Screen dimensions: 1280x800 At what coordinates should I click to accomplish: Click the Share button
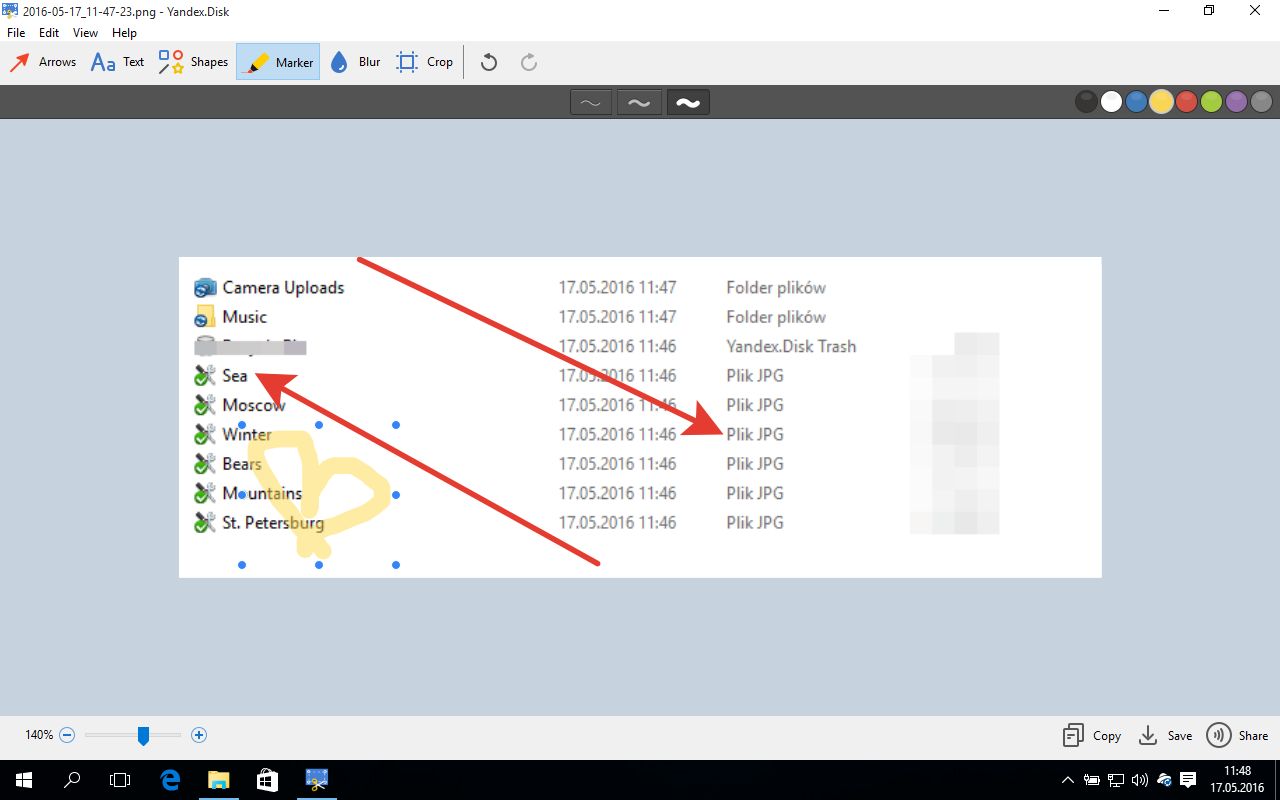[x=1237, y=735]
